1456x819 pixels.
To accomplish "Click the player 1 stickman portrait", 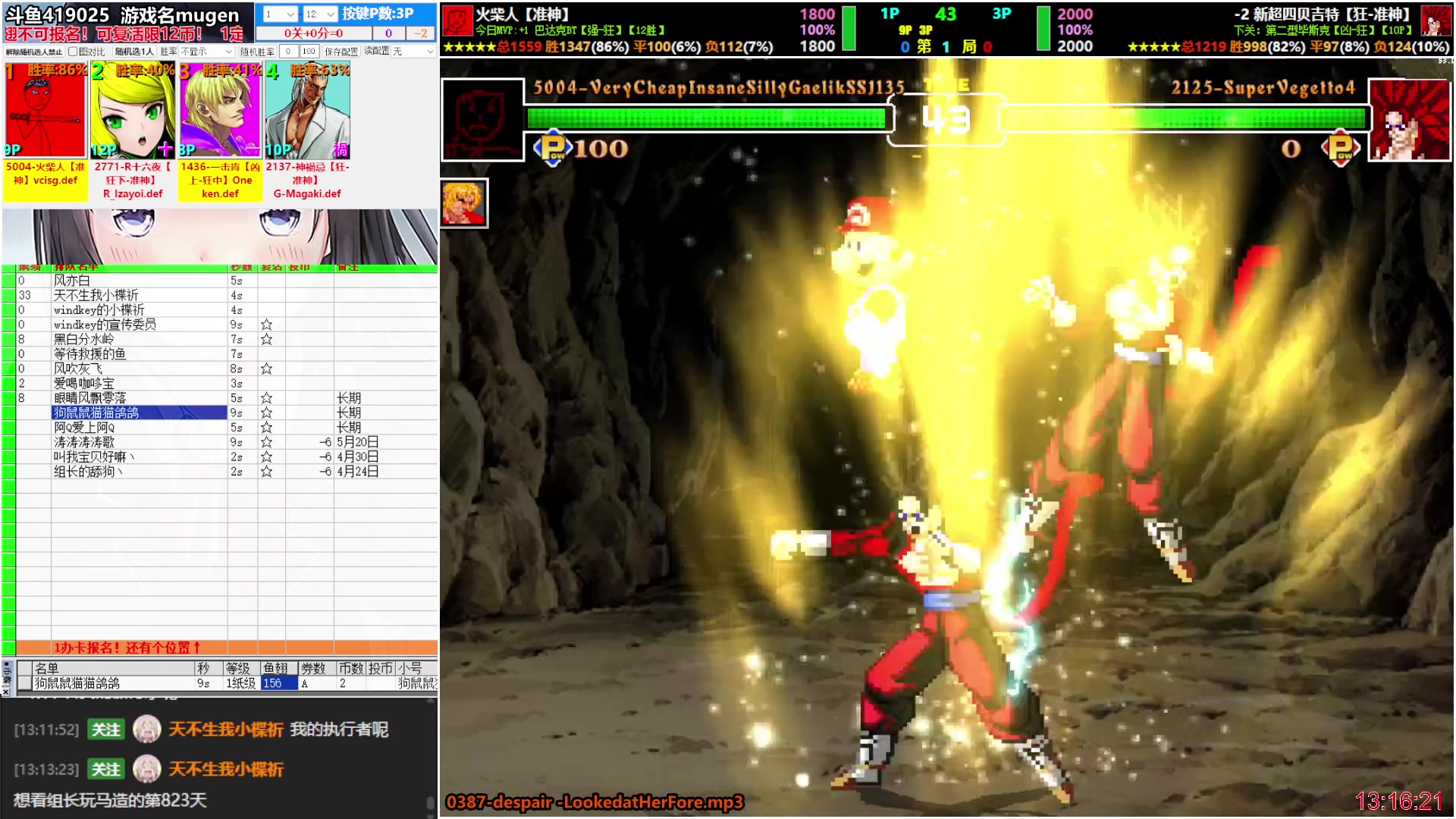I will 482,120.
